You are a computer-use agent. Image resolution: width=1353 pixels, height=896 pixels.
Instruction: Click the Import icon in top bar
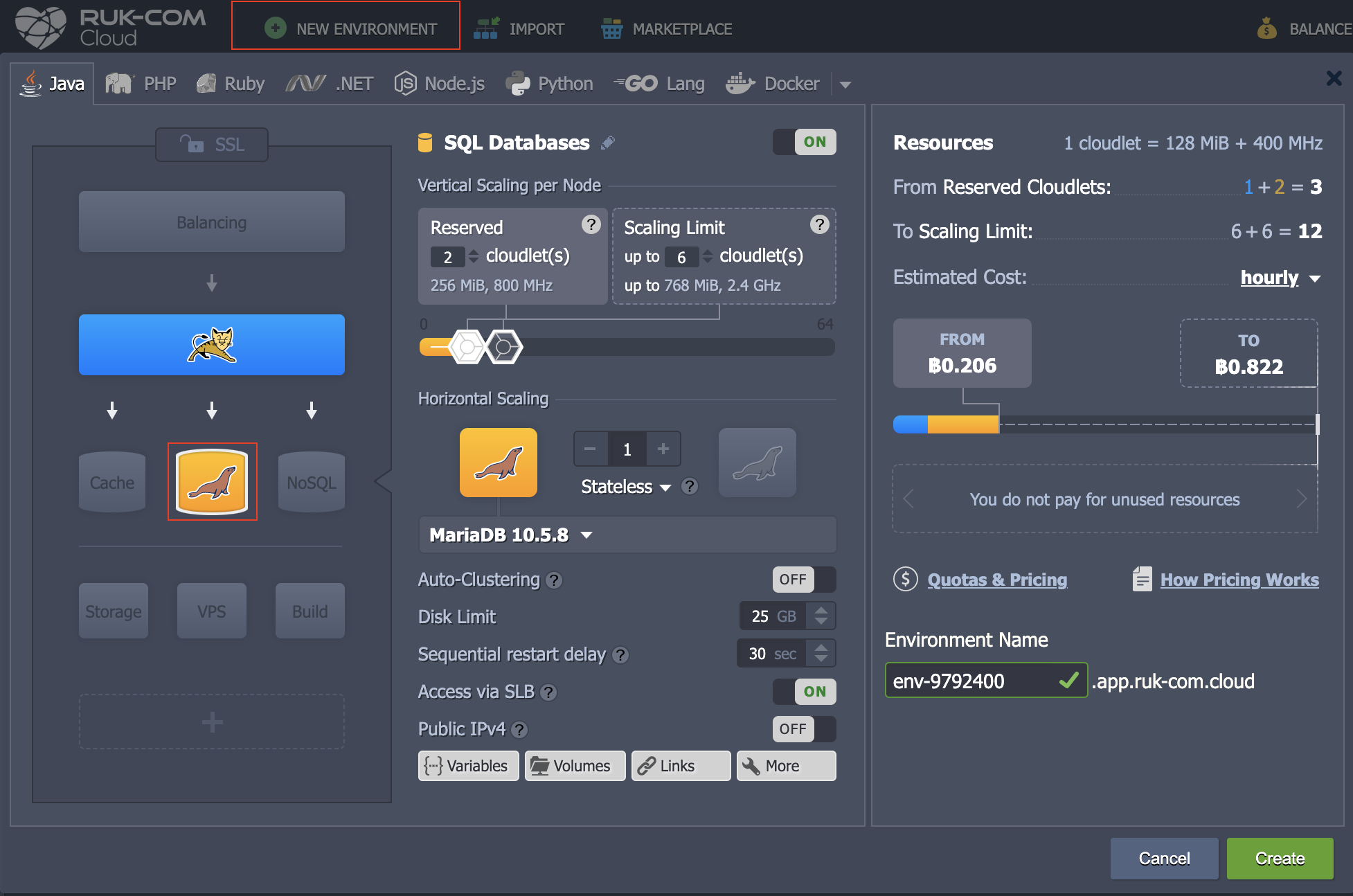[x=485, y=28]
